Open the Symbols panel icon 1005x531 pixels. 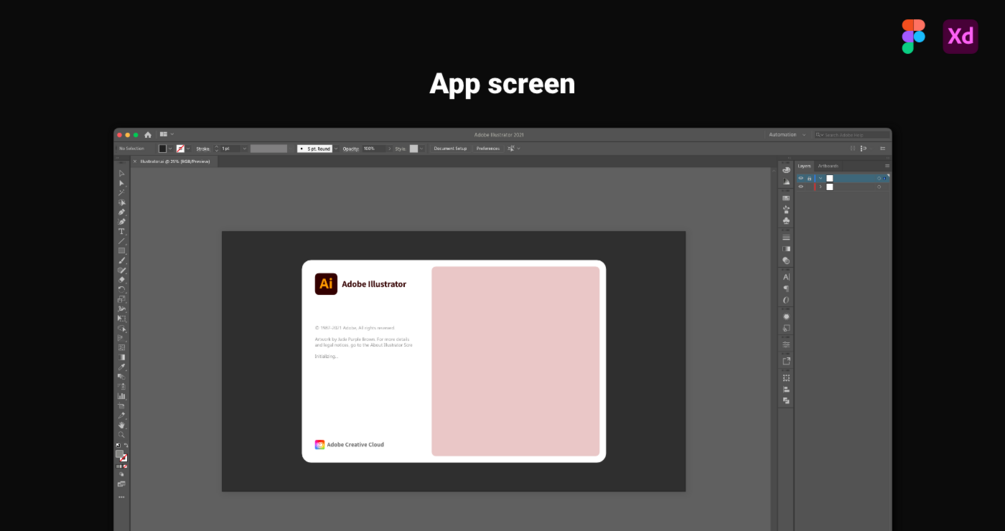click(786, 221)
